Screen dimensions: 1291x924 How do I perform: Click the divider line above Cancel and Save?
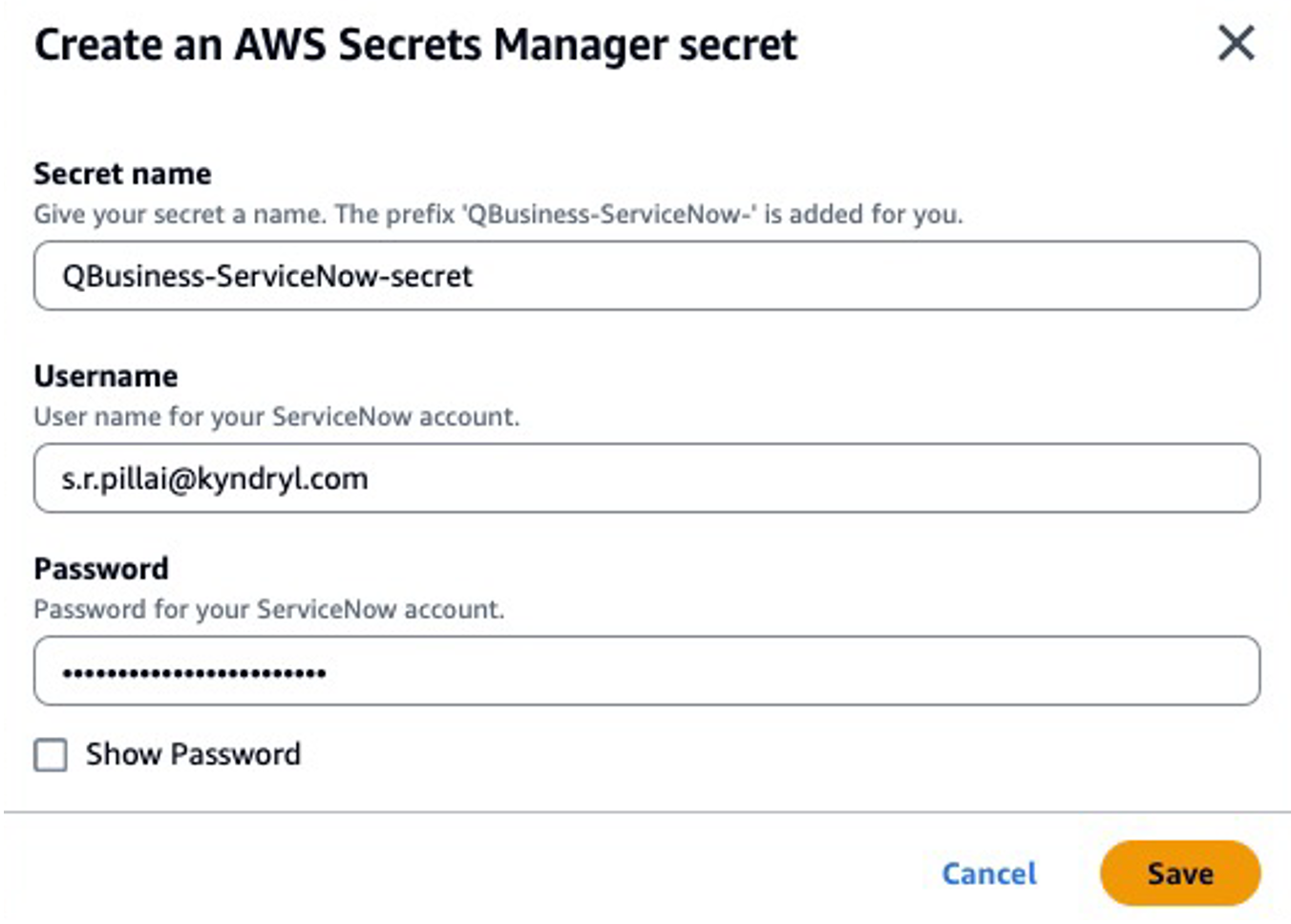(x=645, y=812)
